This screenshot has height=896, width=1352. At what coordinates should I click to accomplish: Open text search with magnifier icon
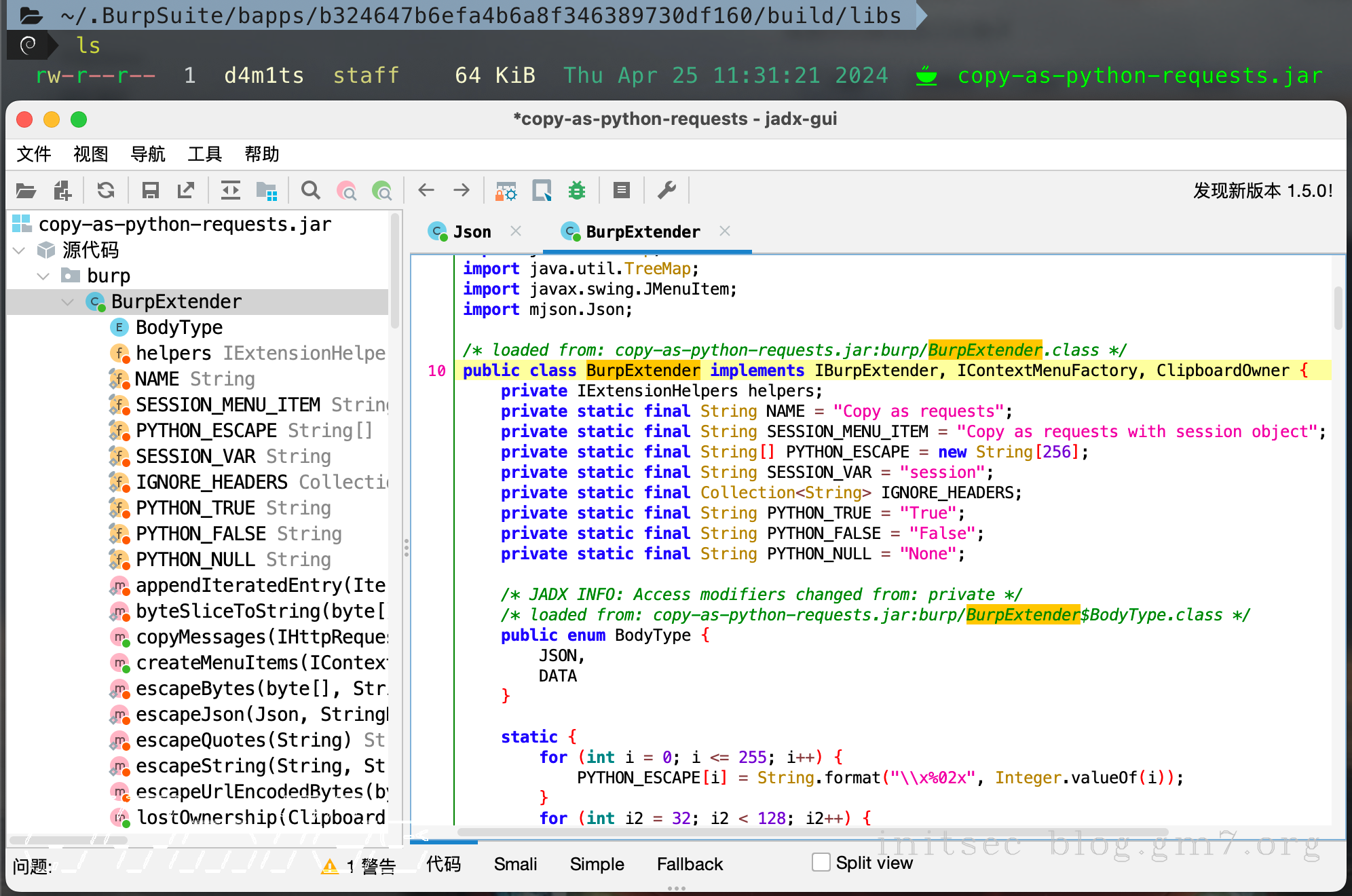[311, 191]
